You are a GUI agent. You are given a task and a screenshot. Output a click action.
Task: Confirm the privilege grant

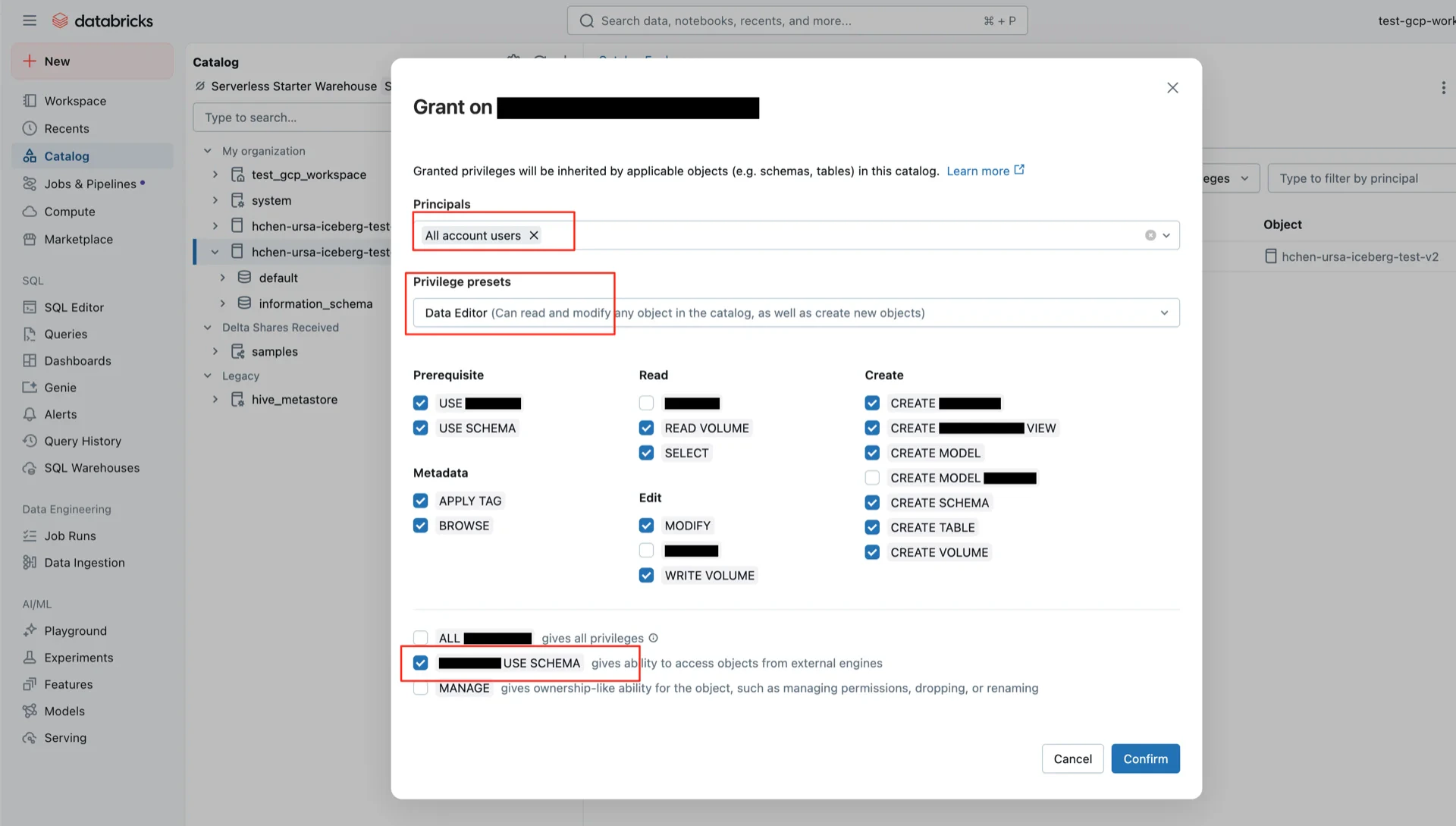1145,758
